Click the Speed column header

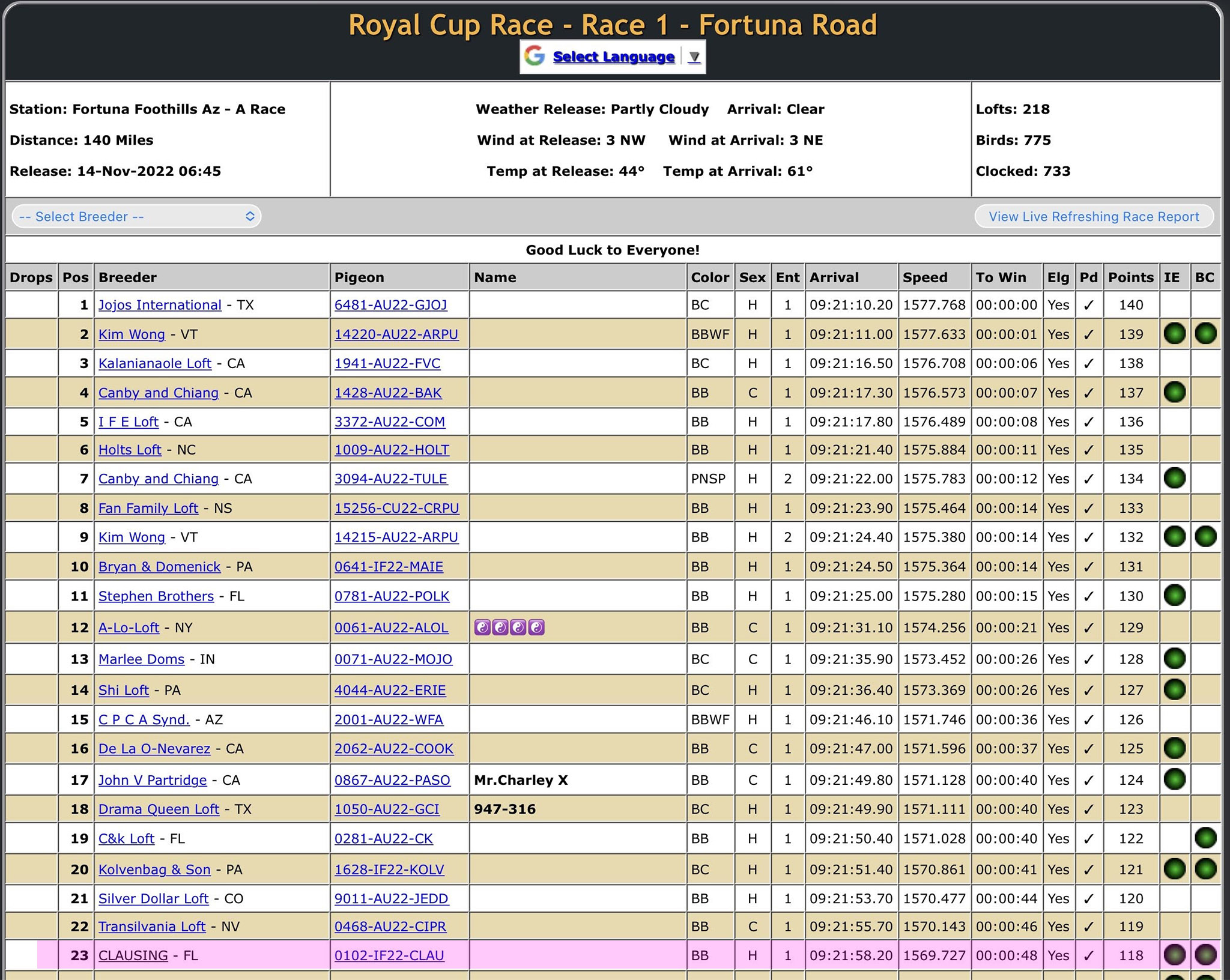coord(934,277)
